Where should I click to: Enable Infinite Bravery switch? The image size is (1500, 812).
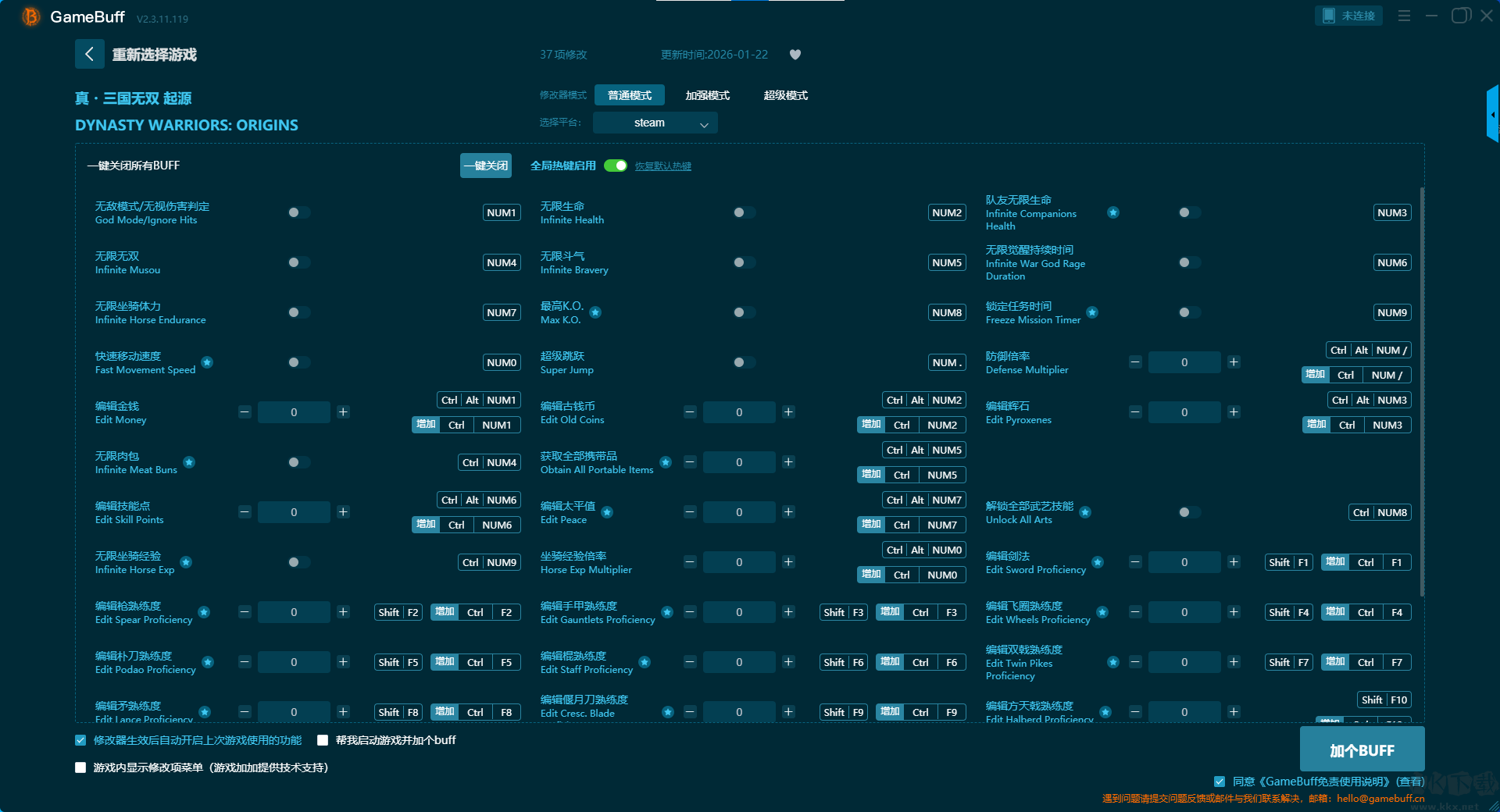click(x=744, y=262)
